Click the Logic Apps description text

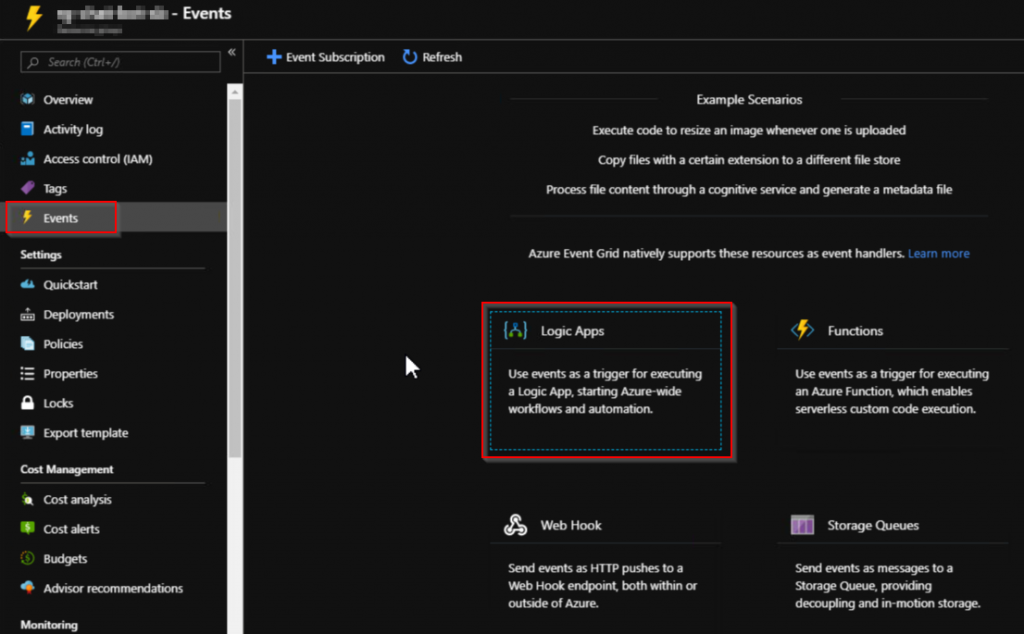pyautogui.click(x=605, y=391)
